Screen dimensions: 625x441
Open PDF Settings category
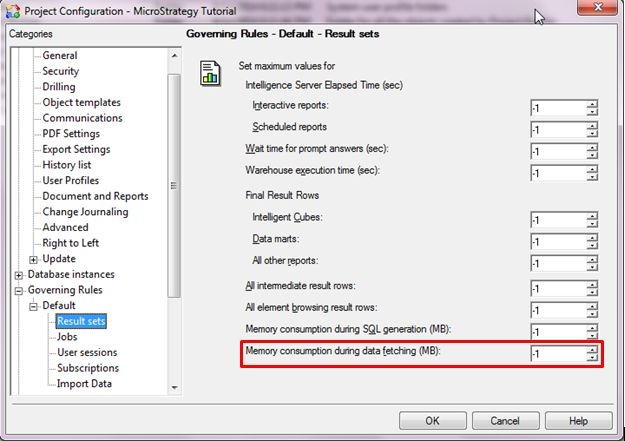(71, 133)
